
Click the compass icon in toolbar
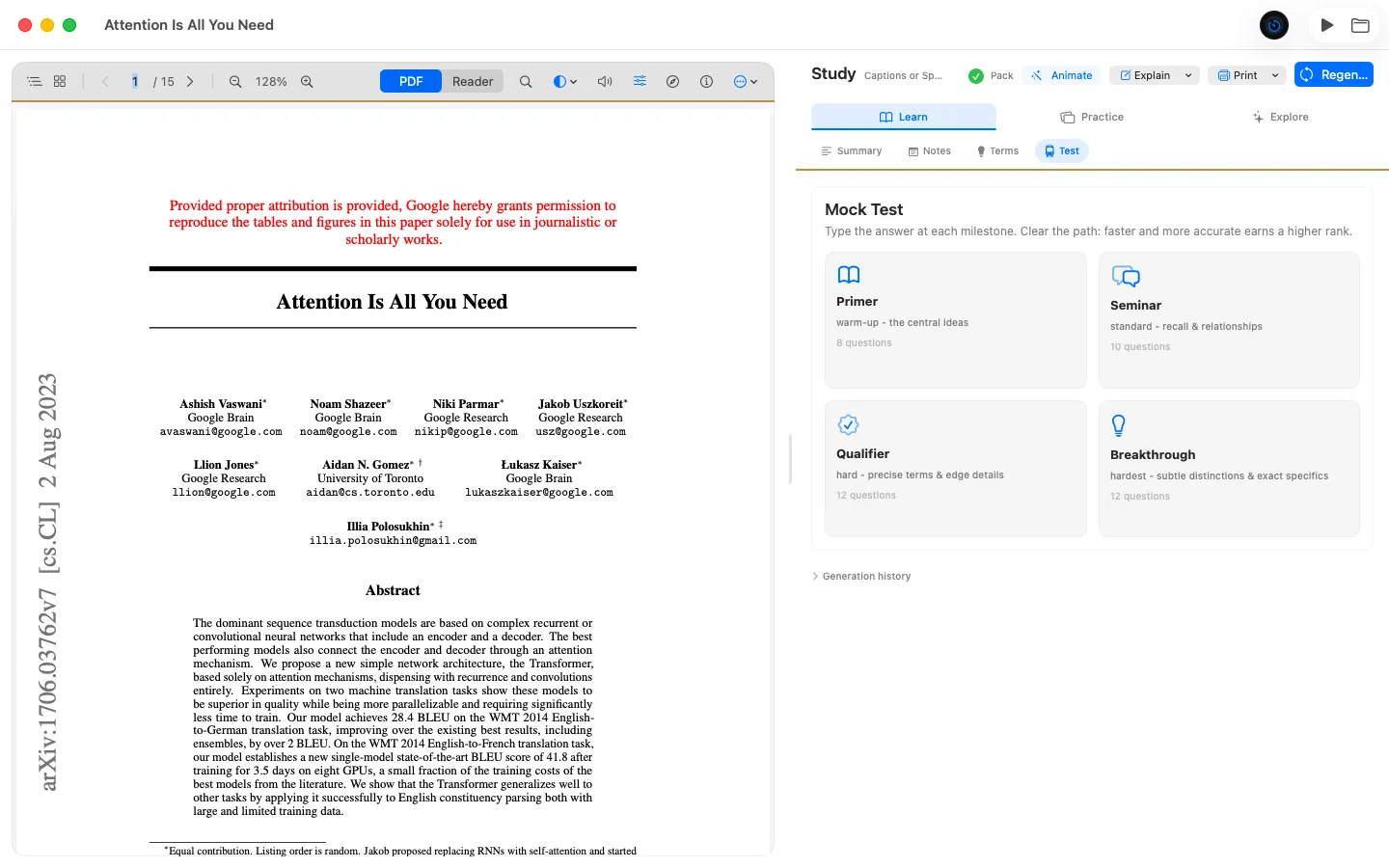(673, 82)
